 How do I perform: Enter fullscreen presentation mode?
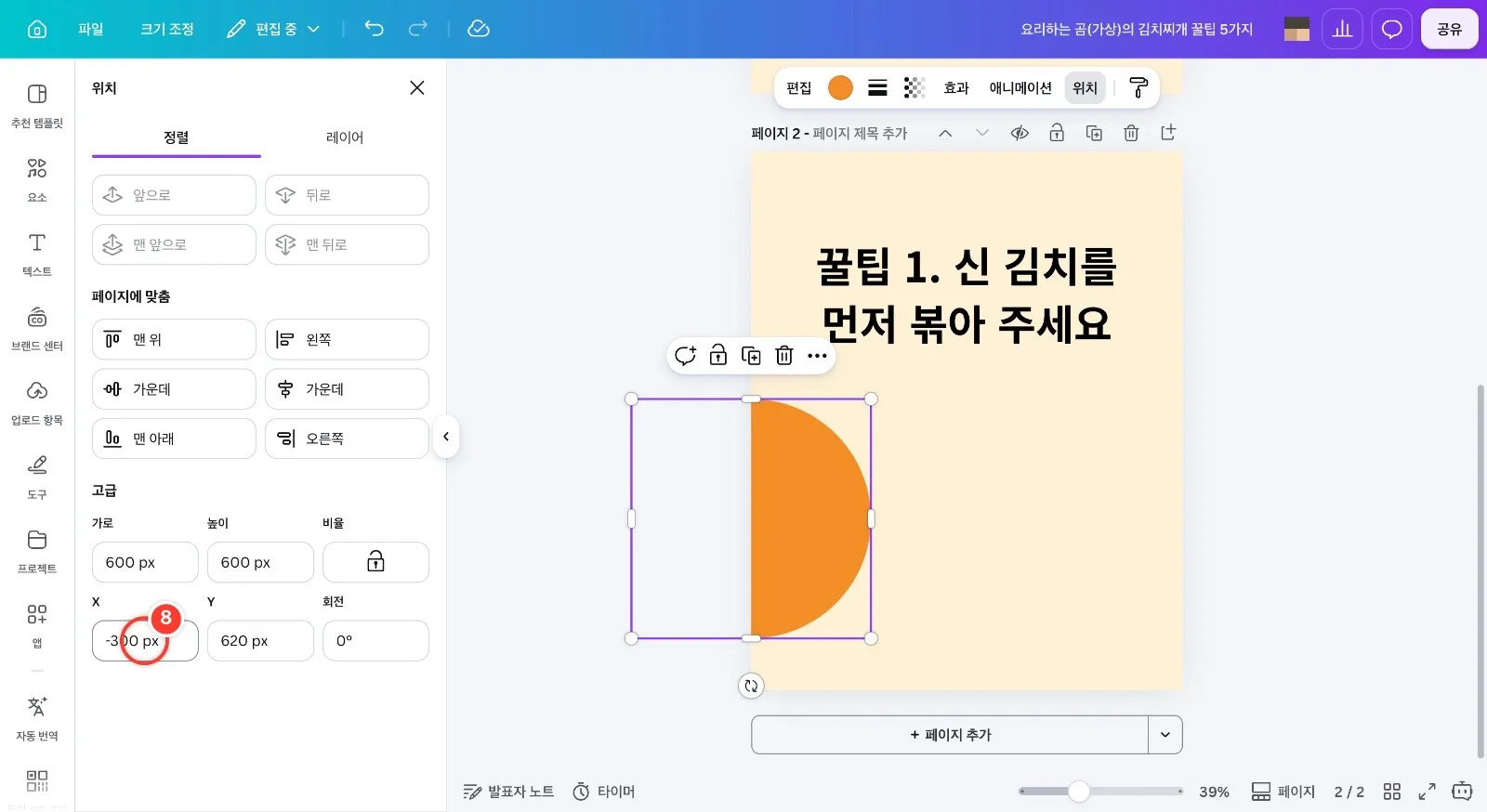1427,792
